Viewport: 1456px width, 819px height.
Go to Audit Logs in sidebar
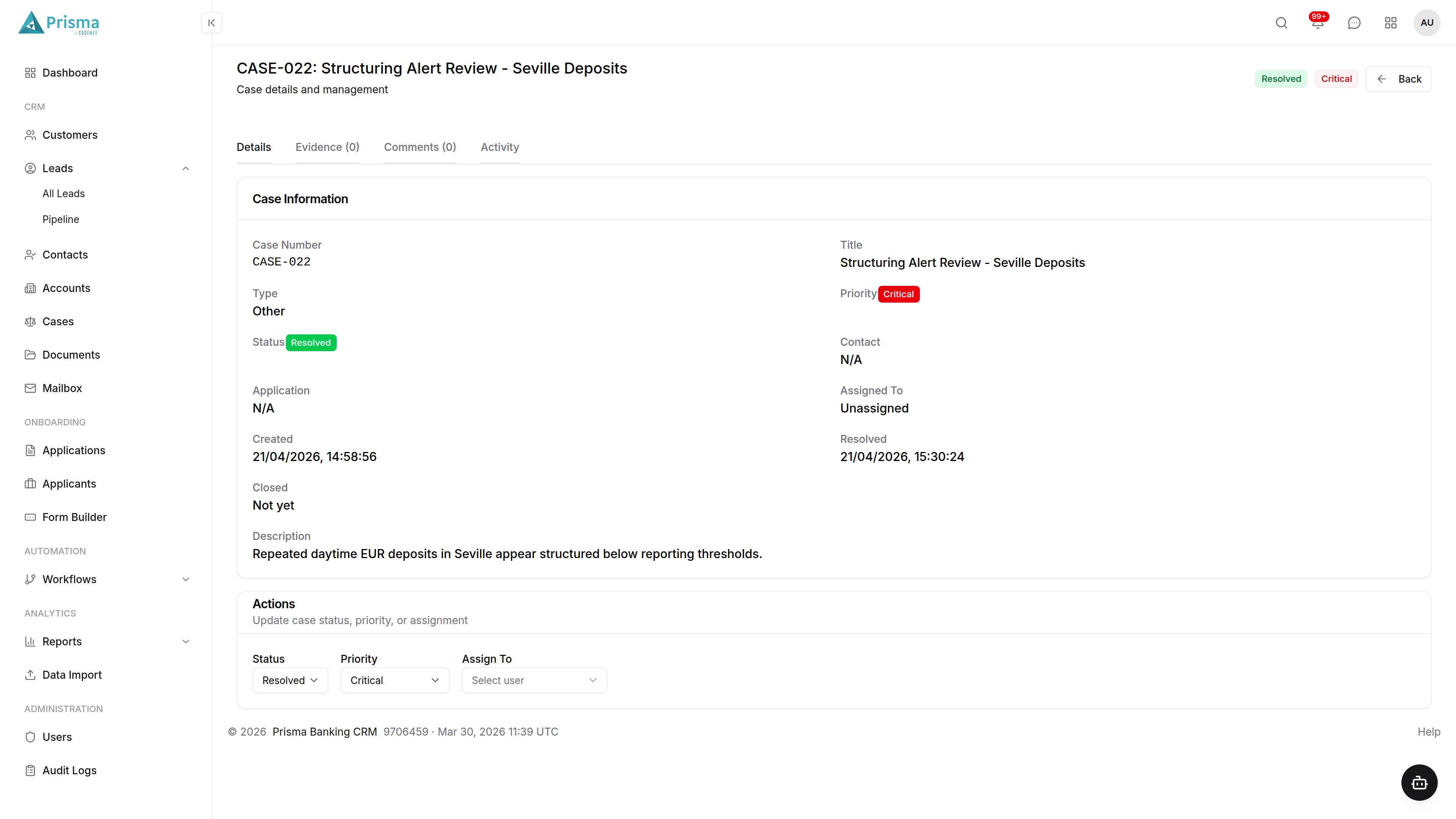click(69, 770)
